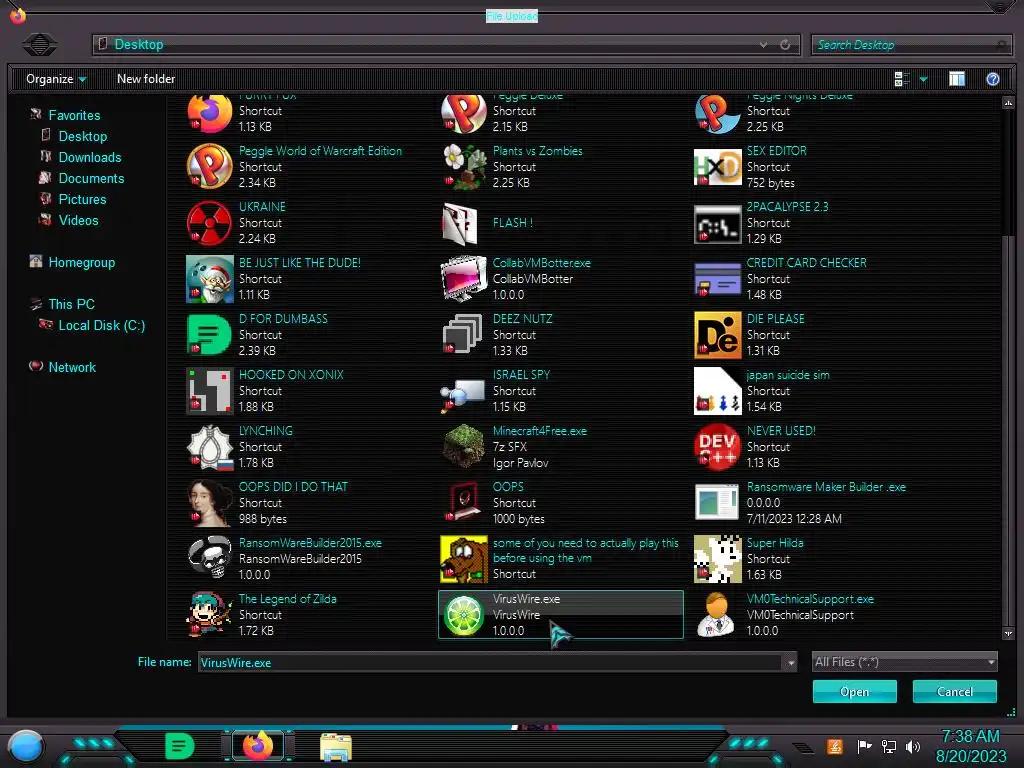The image size is (1024, 768).
Task: Click the Desktop address bar path
Action: click(x=138, y=44)
